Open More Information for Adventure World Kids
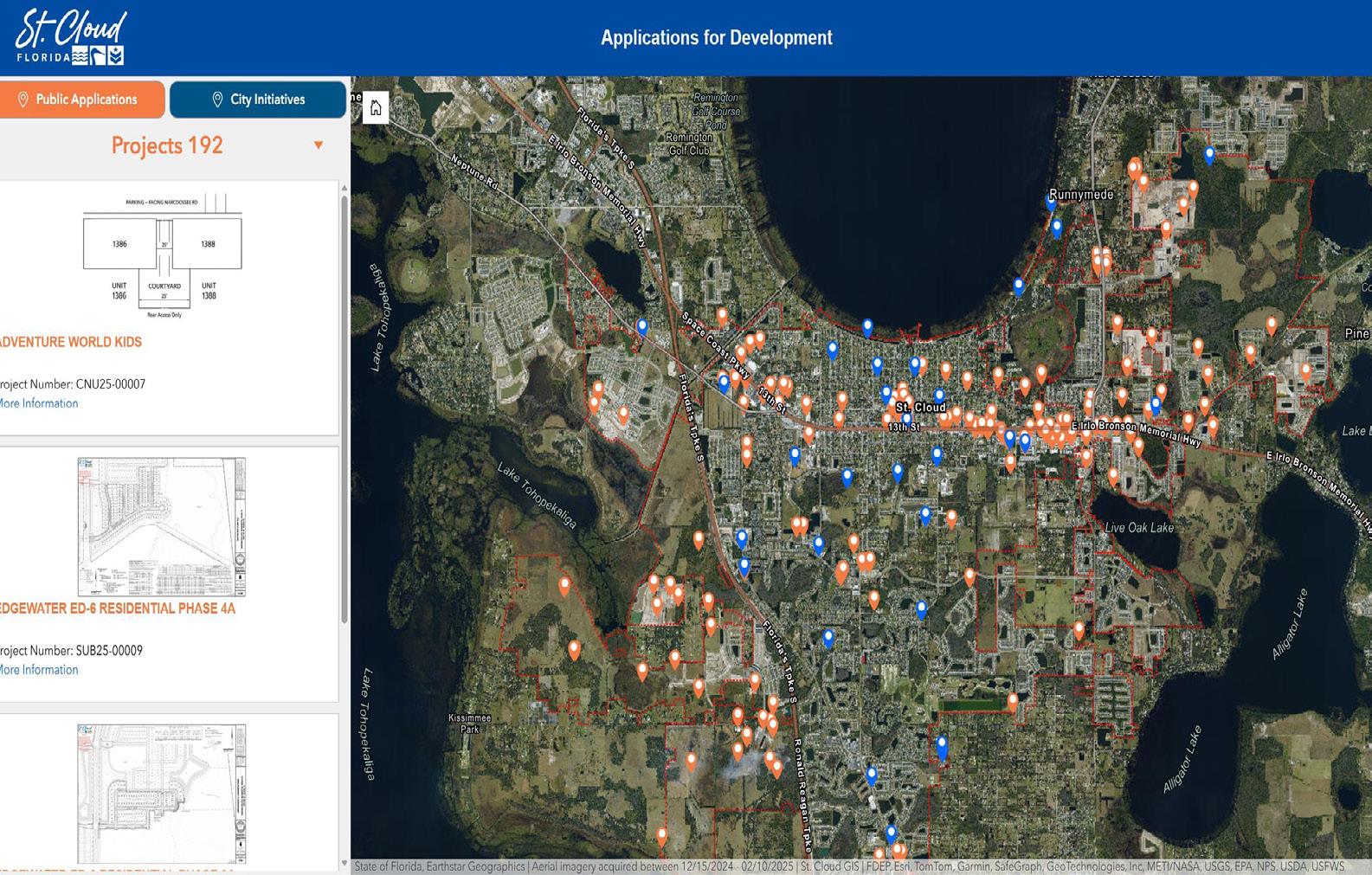 38,403
